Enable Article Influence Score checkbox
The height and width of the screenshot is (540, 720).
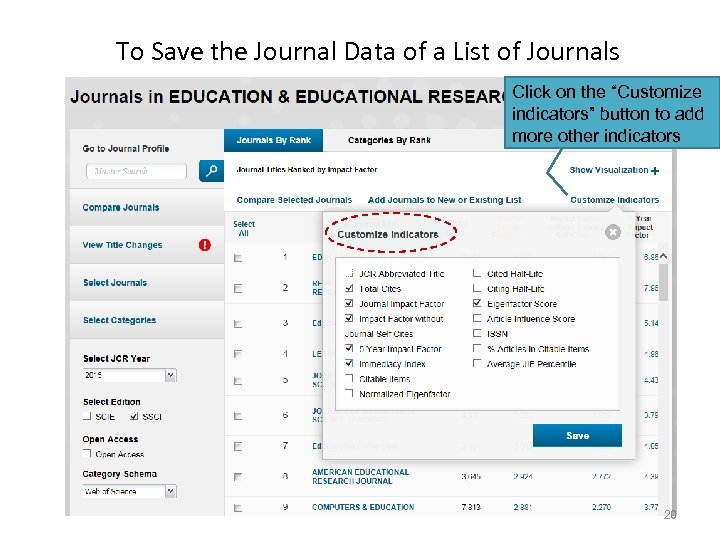(477, 319)
